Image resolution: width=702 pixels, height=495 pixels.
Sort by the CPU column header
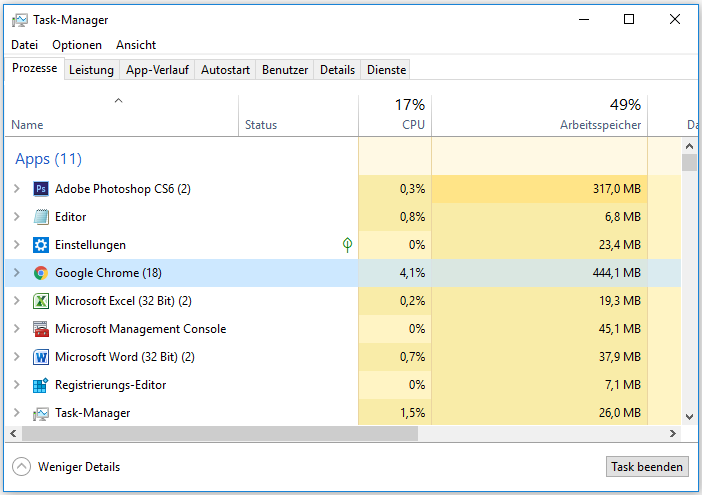tap(395, 115)
